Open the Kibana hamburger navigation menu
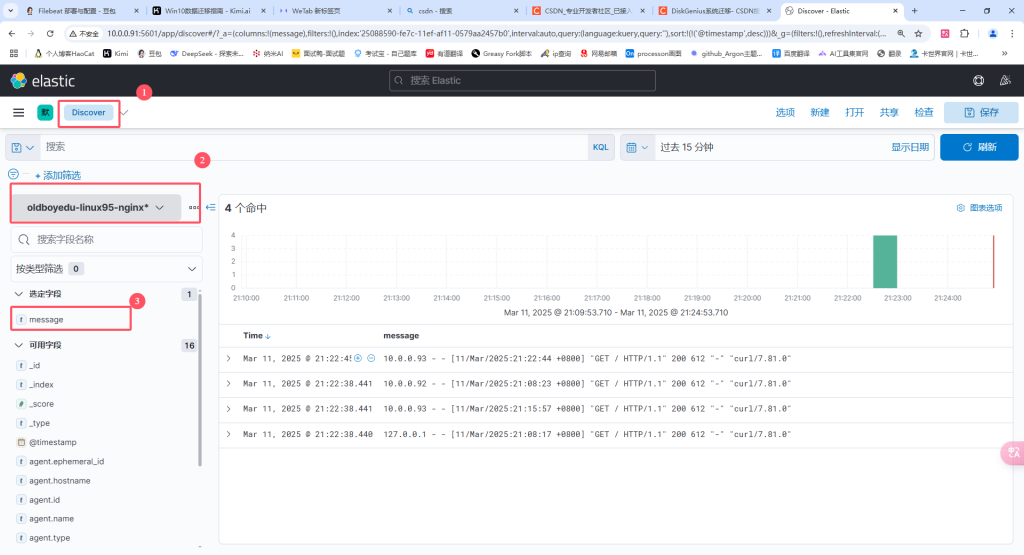Viewport: 1024px width, 555px height. click(18, 113)
